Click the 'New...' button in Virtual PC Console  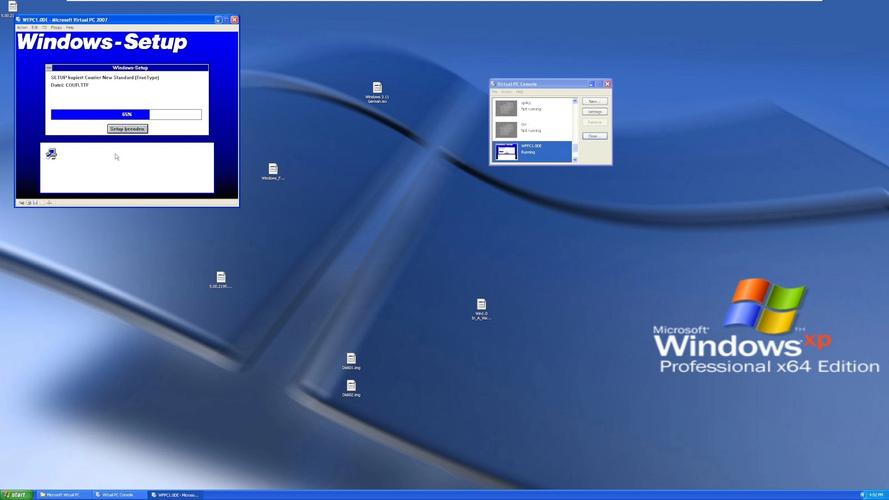point(594,101)
